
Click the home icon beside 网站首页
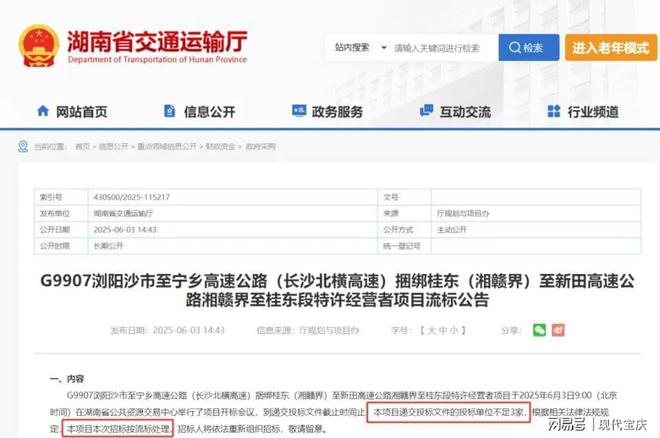(42, 112)
